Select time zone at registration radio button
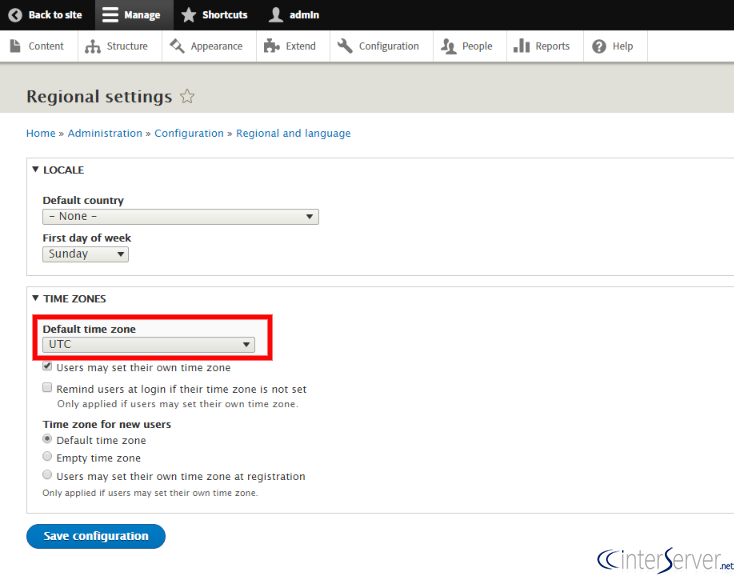The height and width of the screenshot is (576, 734). (x=47, y=475)
